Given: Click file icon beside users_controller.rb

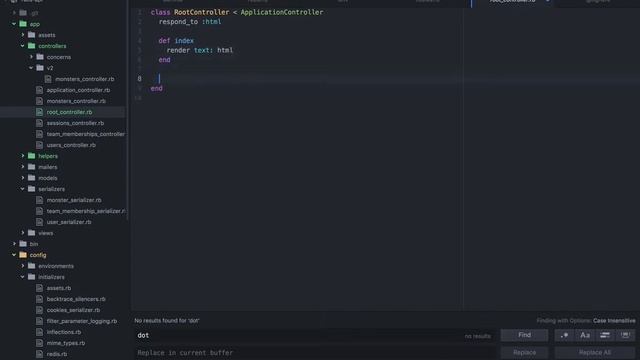Looking at the screenshot, I should (x=39, y=145).
